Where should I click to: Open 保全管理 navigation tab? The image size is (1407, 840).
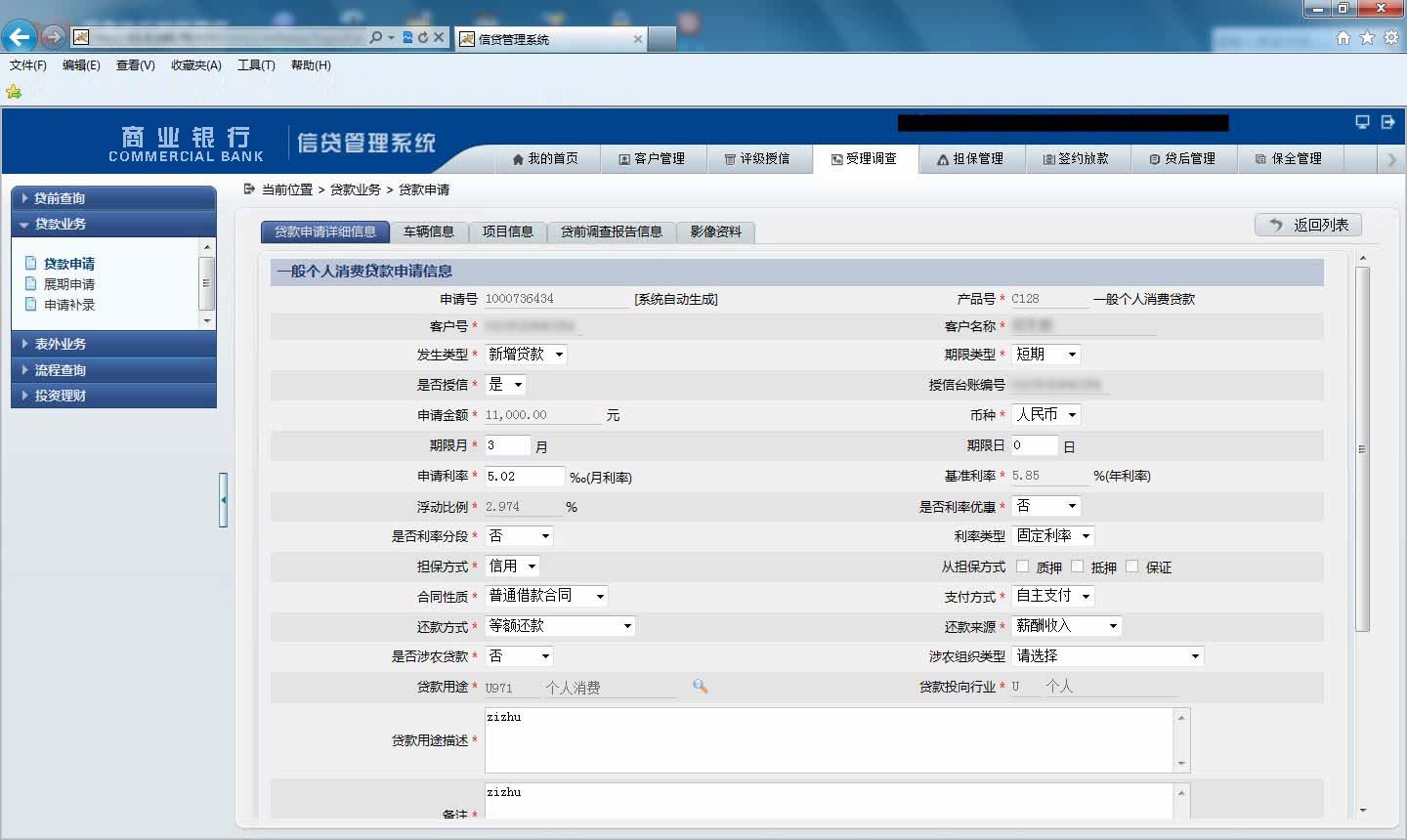(x=1289, y=158)
